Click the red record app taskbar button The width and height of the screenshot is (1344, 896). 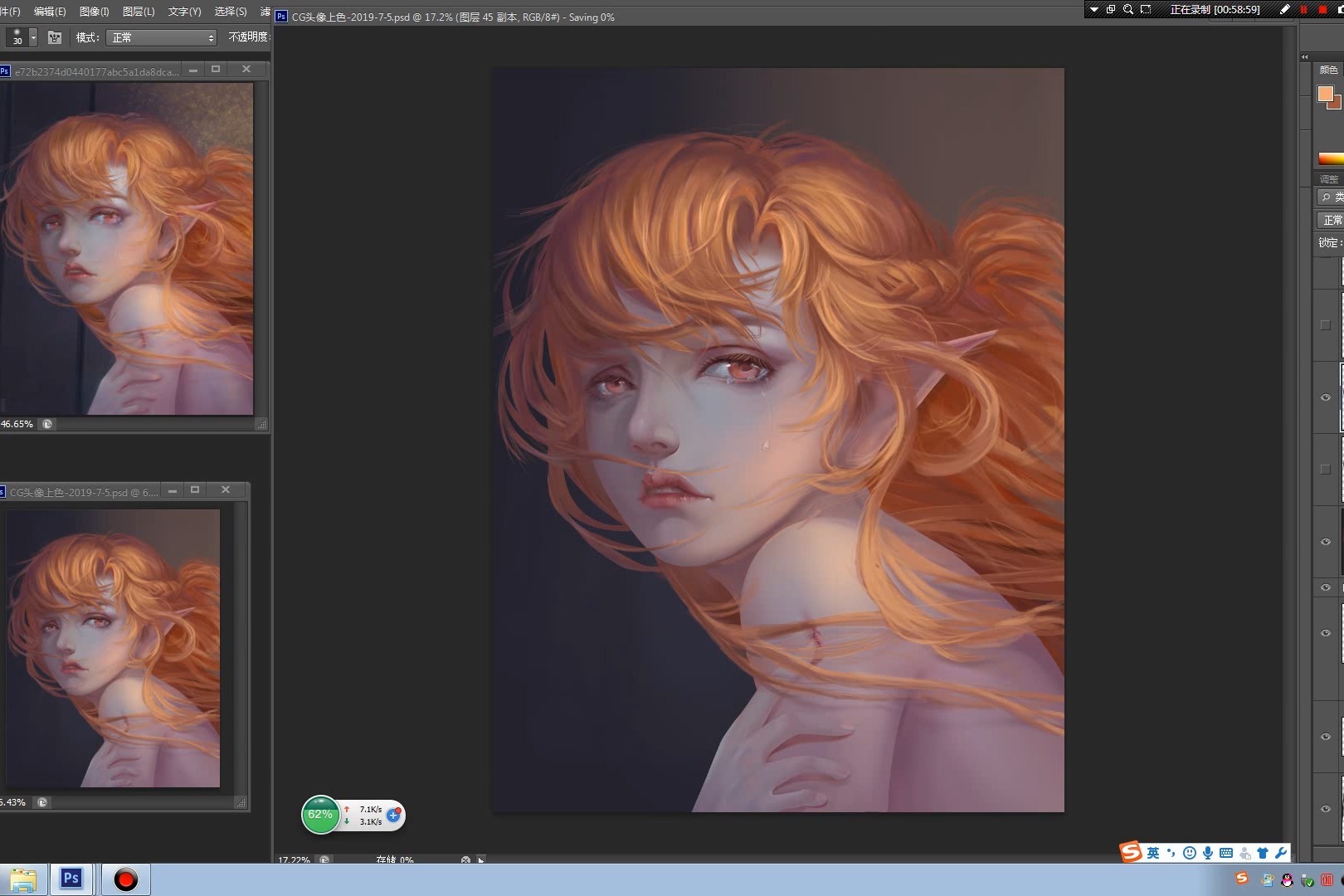pos(125,879)
